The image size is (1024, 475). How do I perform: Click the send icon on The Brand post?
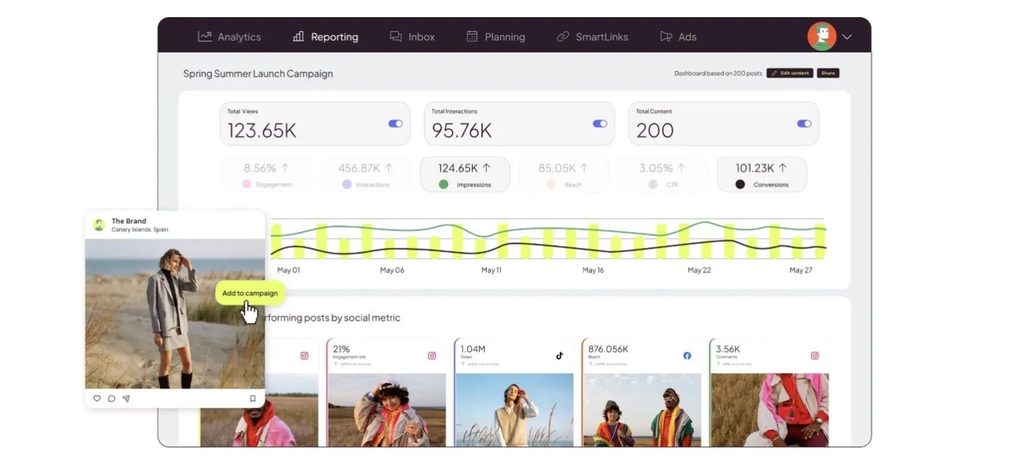click(126, 399)
